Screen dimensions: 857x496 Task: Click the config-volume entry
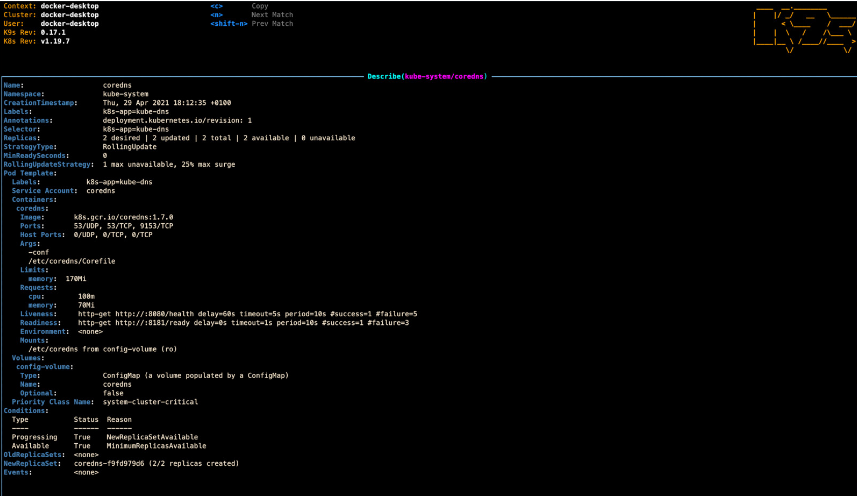tap(44, 367)
